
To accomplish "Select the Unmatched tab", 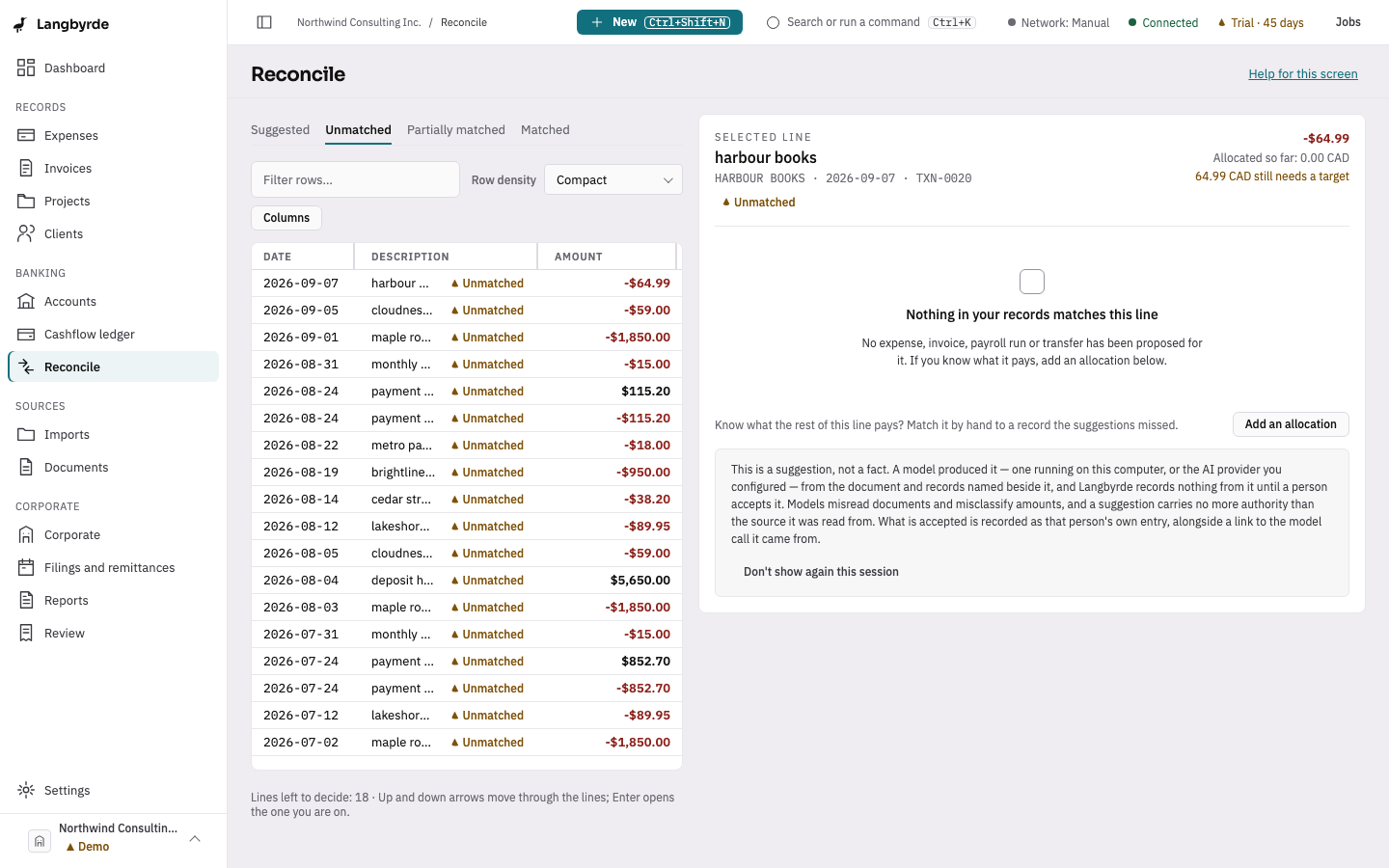I will coord(358,130).
